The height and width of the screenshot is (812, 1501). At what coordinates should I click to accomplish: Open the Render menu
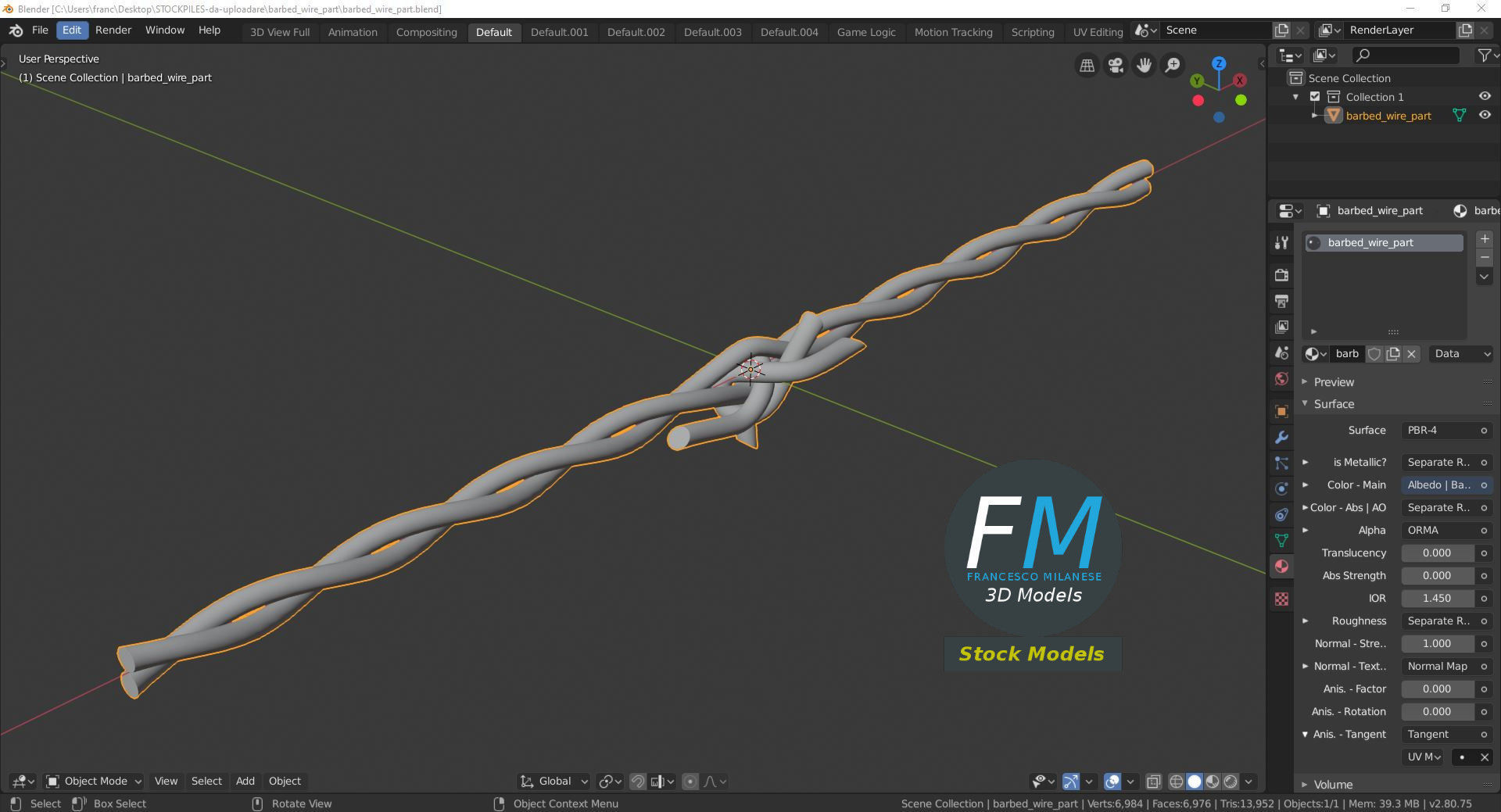pos(113,30)
